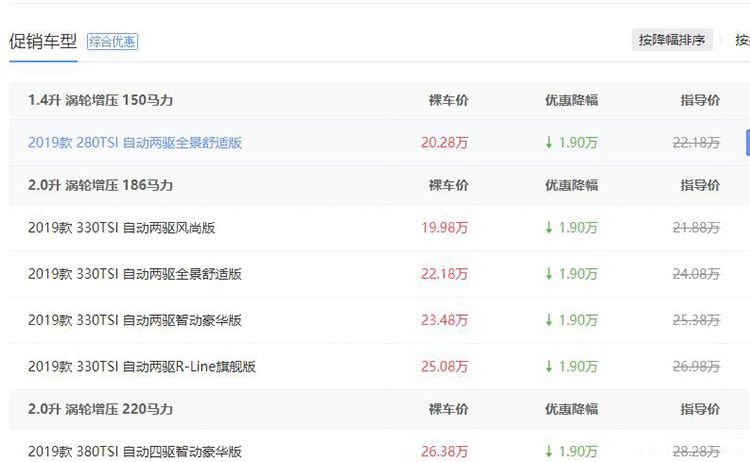The image size is (750, 462).
Task: Click the 19.98万 bare car price
Action: pyautogui.click(x=444, y=228)
